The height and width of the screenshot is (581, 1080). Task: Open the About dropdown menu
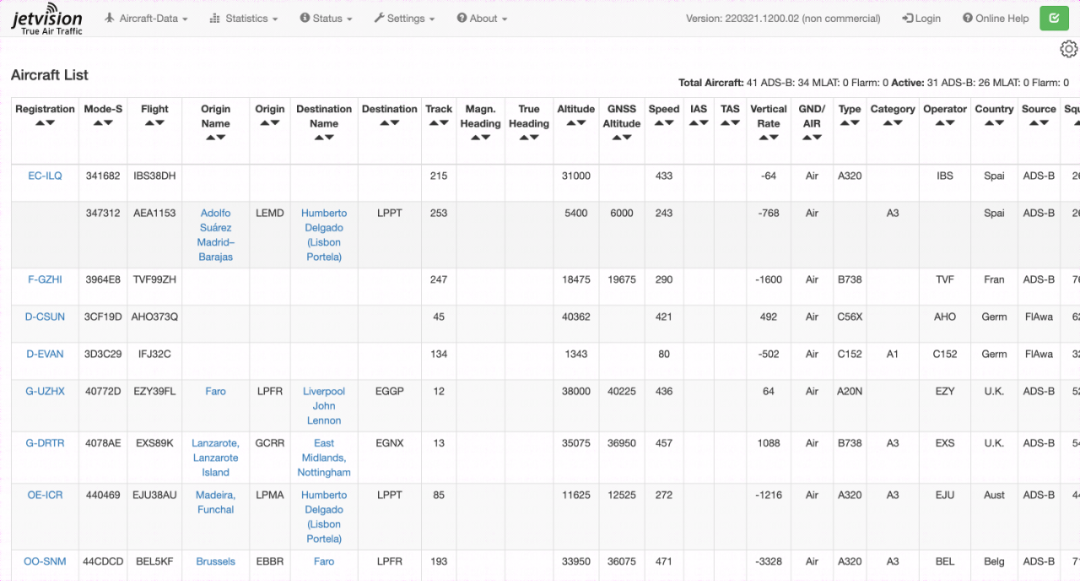tap(482, 19)
